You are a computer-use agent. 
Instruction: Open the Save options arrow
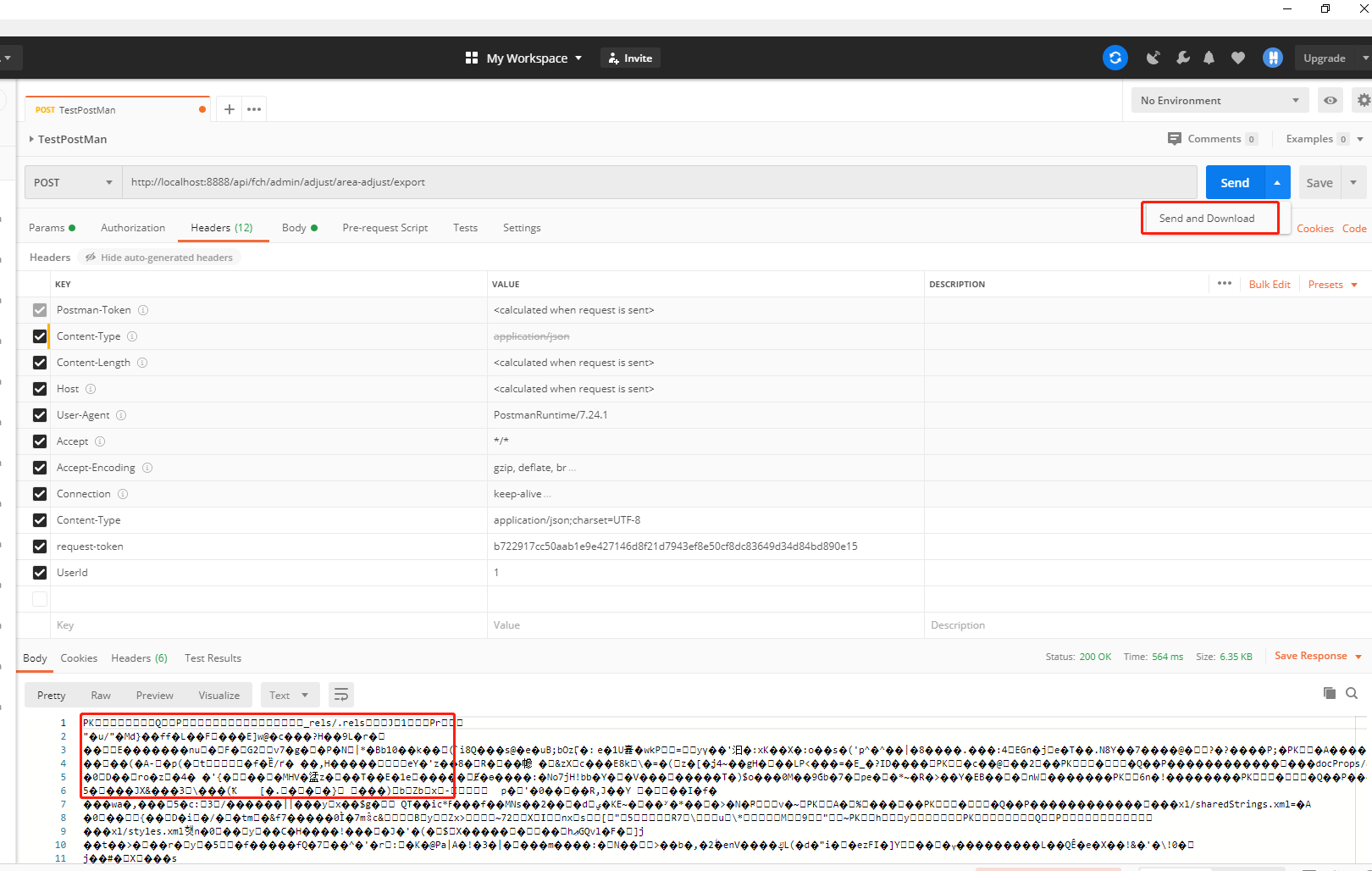(1353, 182)
